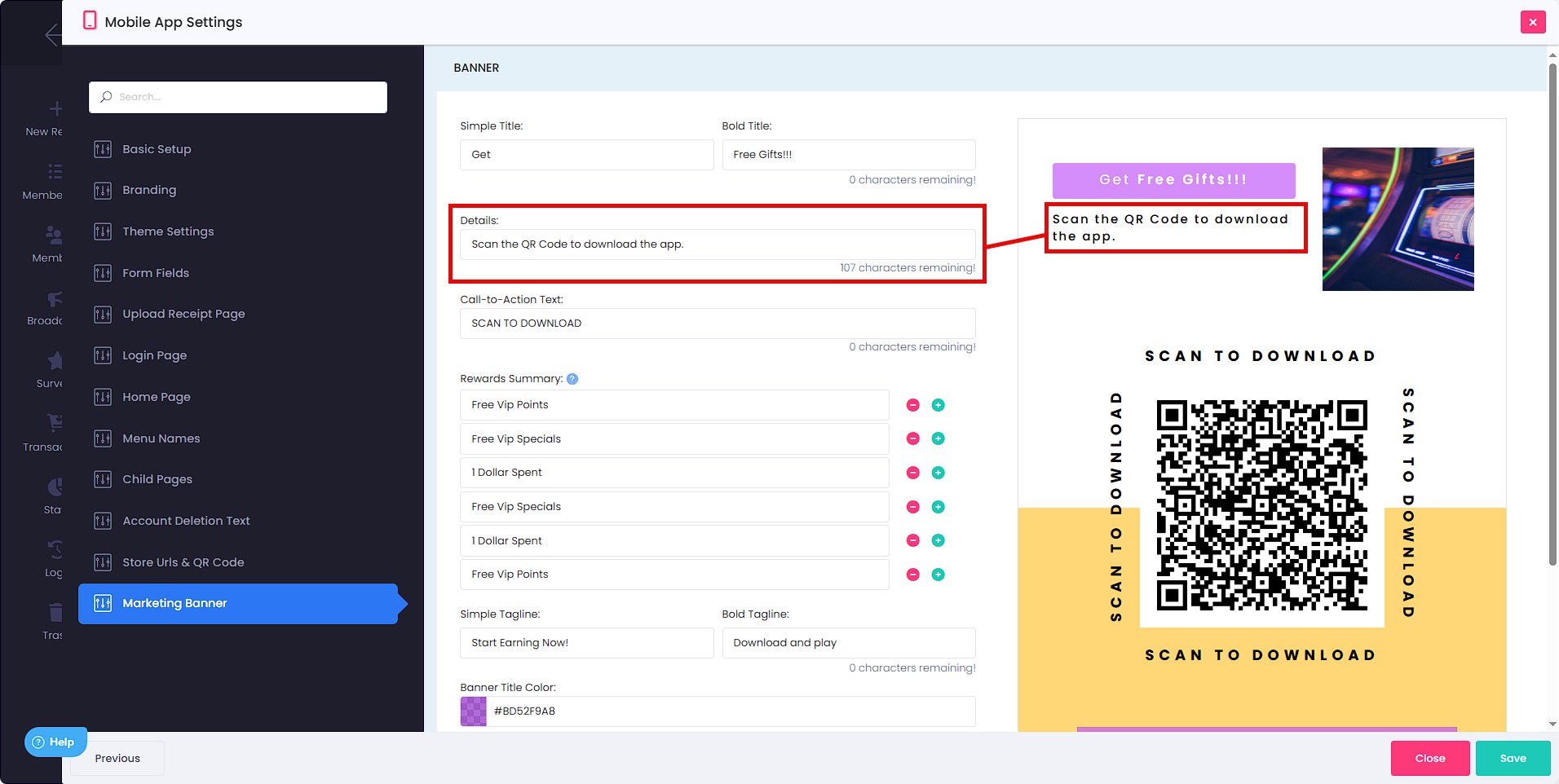Edit the Bold Title field
Screen dimensions: 1559x784
(849, 155)
